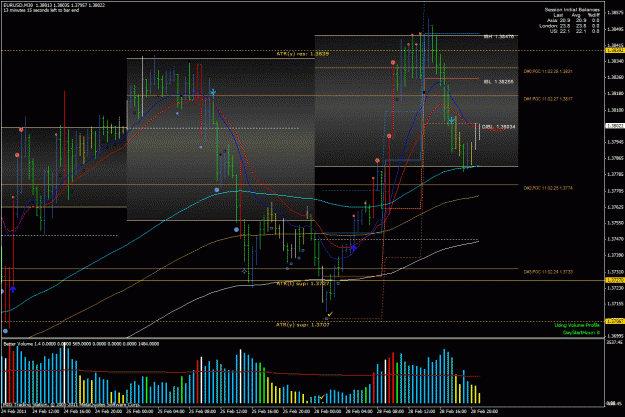Select the white diamond marker above ATR(t) sup line
This screenshot has height=417, width=625.
point(244,271)
